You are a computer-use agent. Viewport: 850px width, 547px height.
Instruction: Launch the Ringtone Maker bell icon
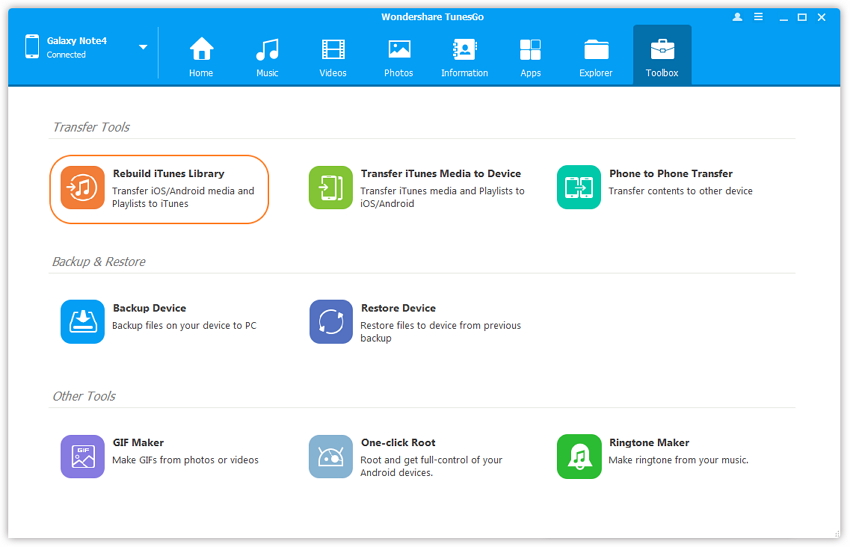(578, 456)
